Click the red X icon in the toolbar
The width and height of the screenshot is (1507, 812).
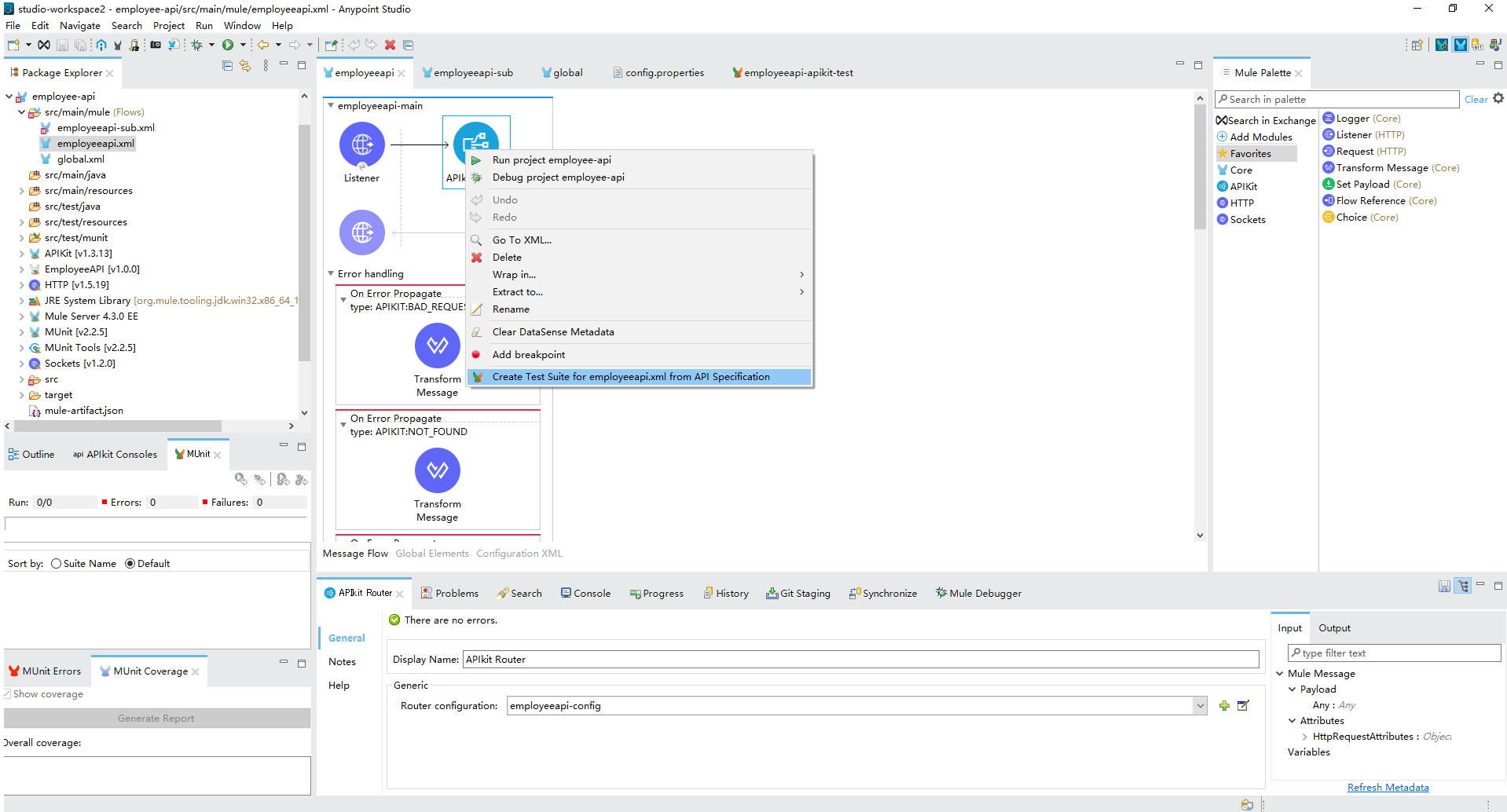[390, 45]
